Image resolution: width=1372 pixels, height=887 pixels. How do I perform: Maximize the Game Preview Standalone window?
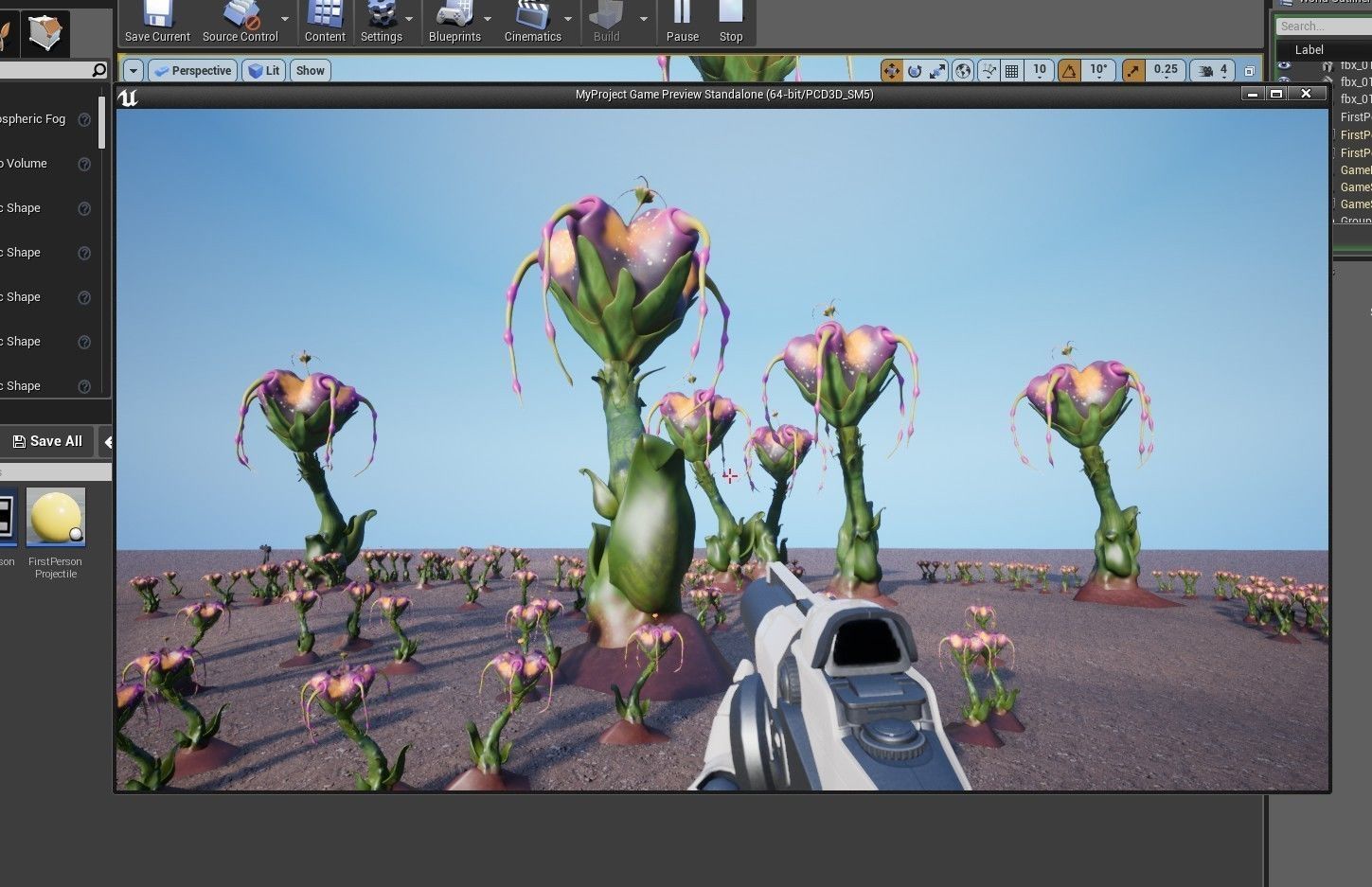click(1276, 94)
